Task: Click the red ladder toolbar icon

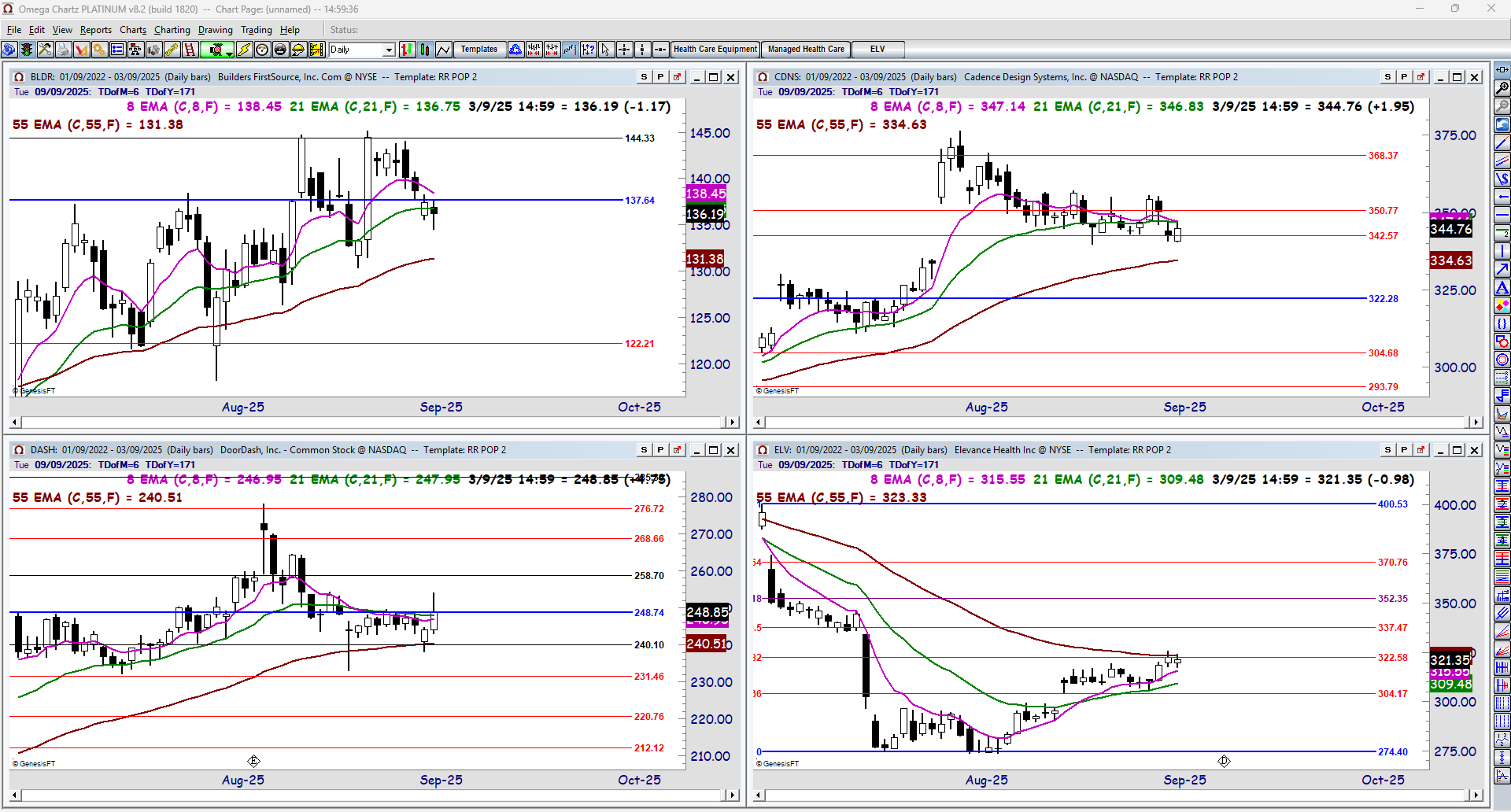Action: 190,50
